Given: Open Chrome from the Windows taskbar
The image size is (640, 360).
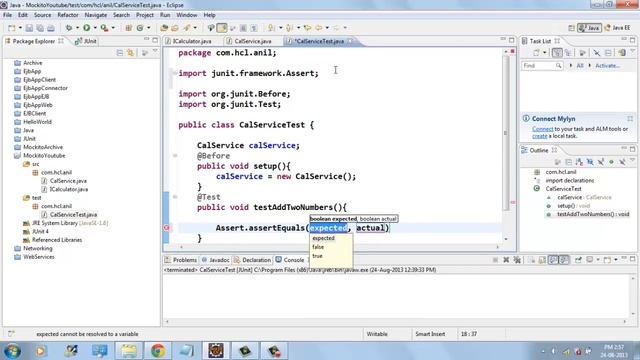Looking at the screenshot, I should pyautogui.click(x=158, y=351).
